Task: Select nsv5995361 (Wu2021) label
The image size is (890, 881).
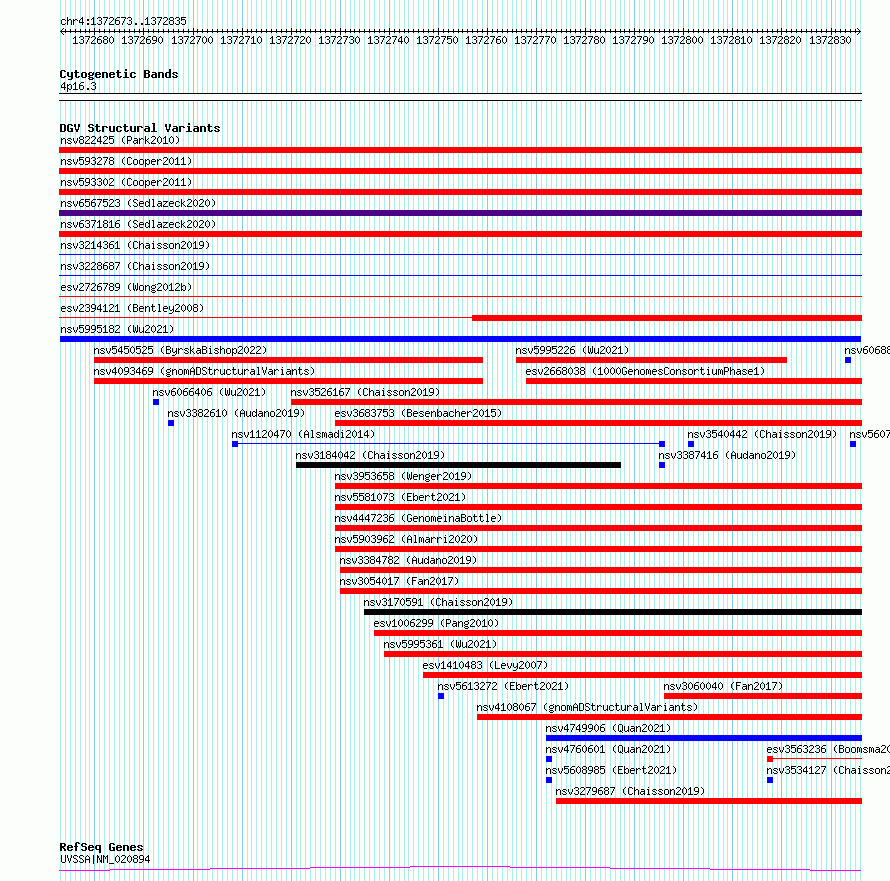Action: click(440, 644)
